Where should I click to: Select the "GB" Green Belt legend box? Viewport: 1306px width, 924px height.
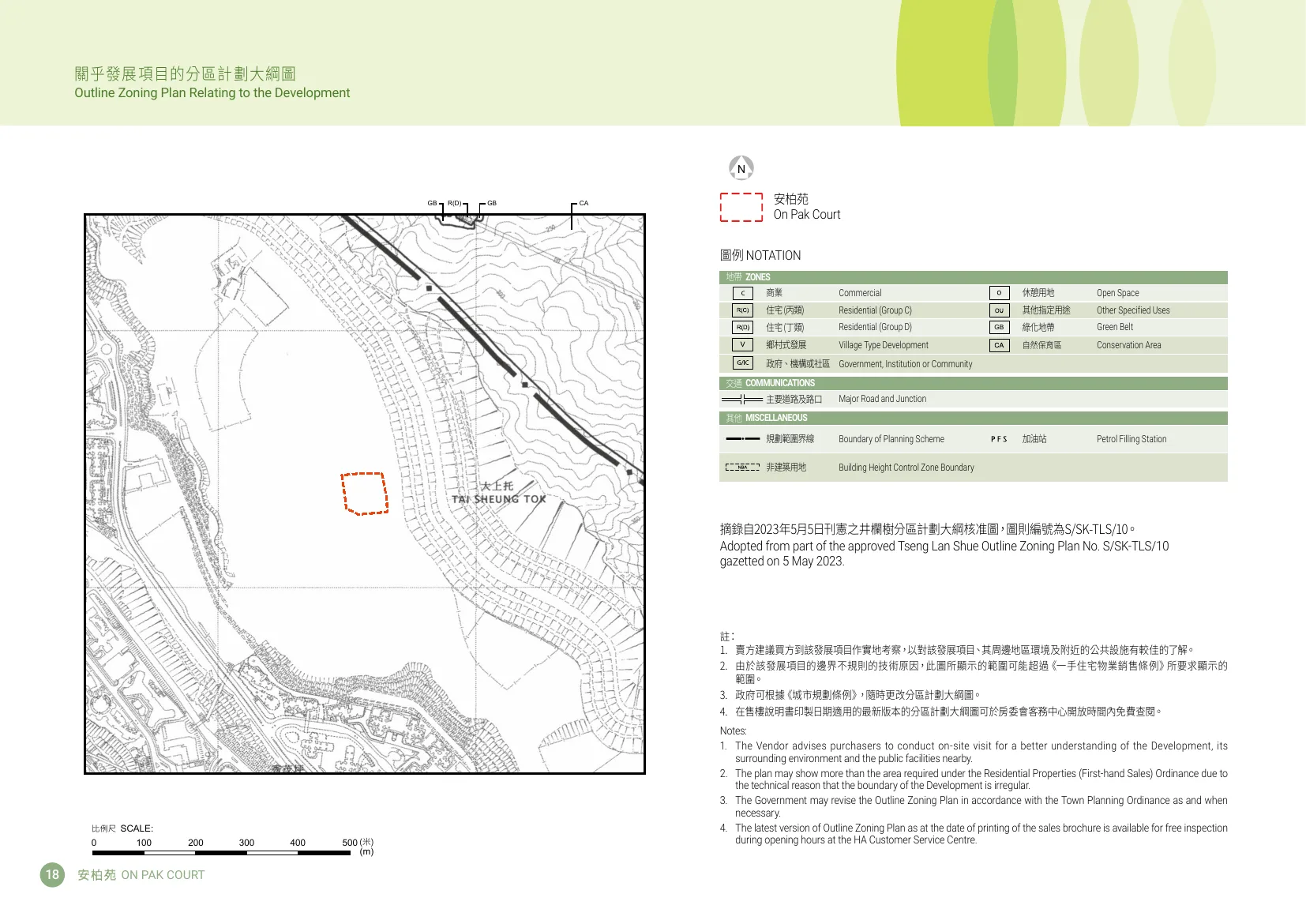999,327
